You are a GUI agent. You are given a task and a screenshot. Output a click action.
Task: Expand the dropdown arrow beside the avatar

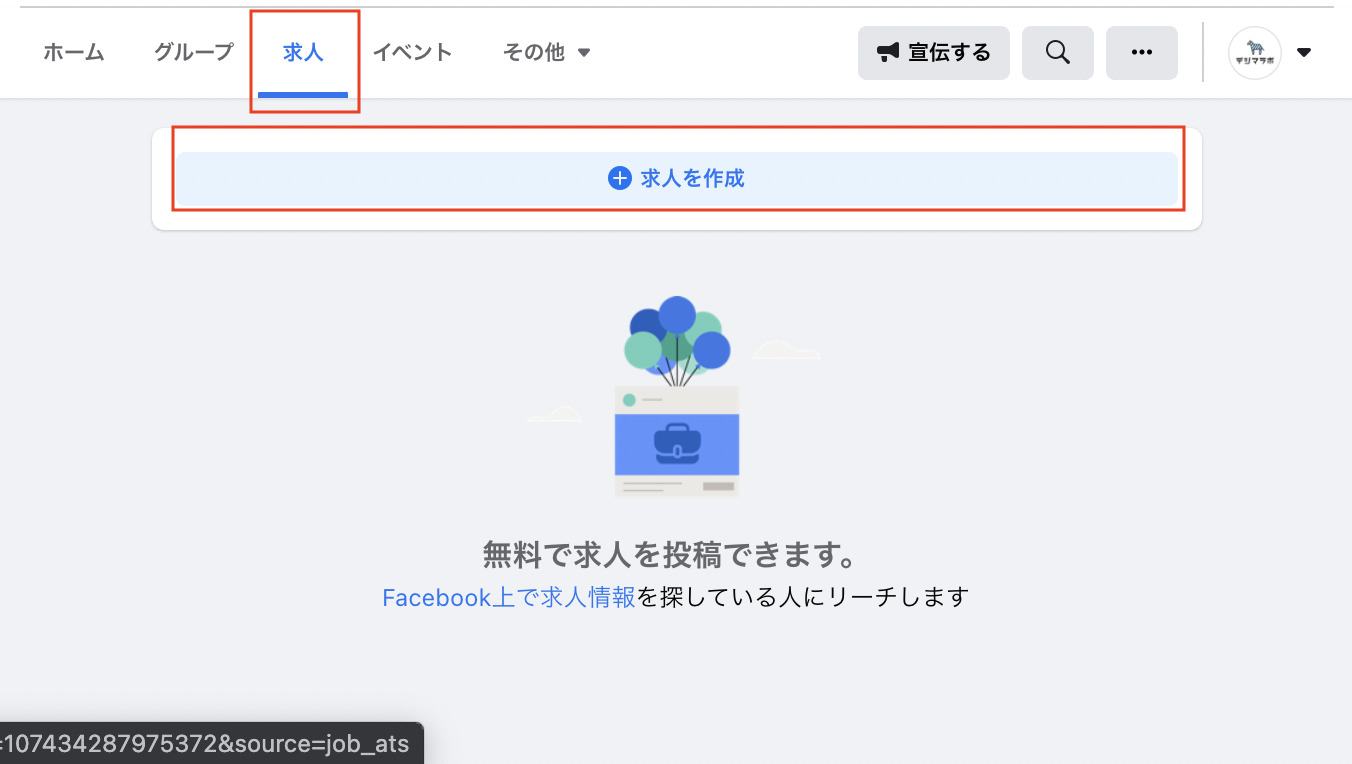[x=1304, y=53]
